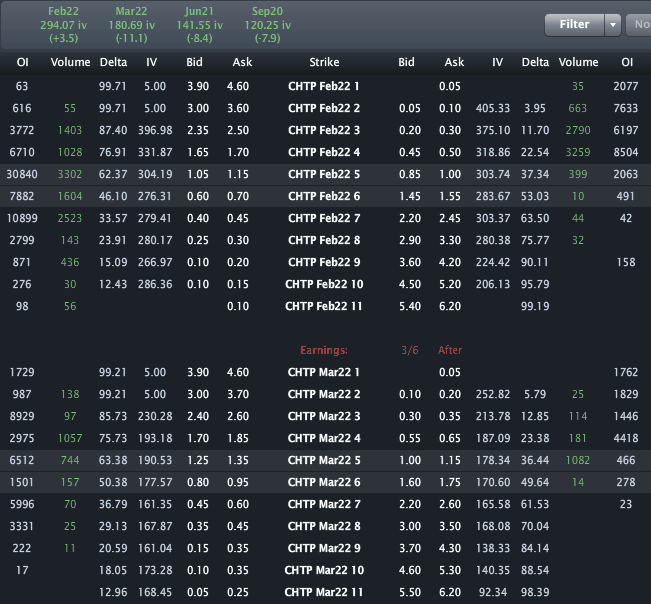651x604 pixels.
Task: Click the CHTP Mar22 1 strike label
Action: tap(323, 372)
